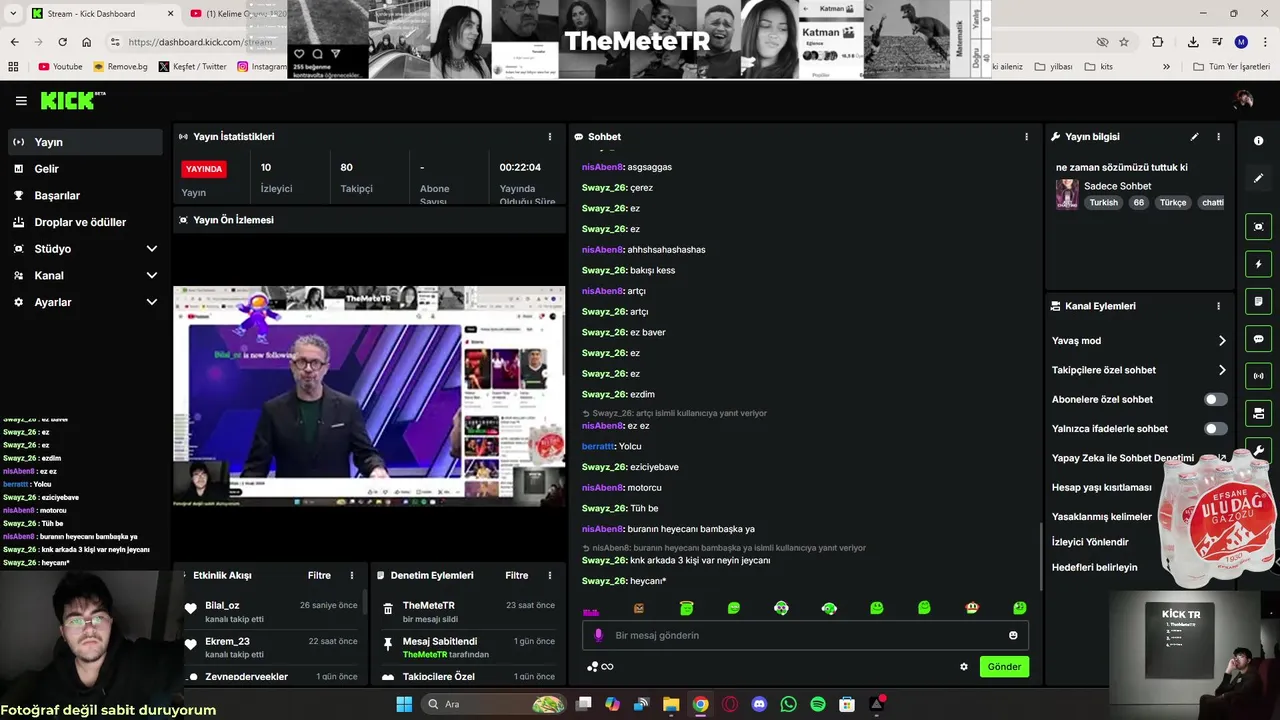Select the green headphones emote
The width and height of the screenshot is (1280, 720).
(829, 608)
